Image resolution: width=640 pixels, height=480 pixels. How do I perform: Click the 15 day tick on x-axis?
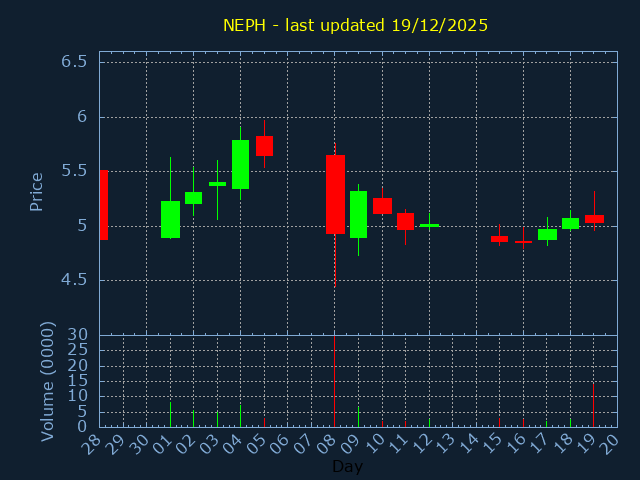click(x=497, y=443)
